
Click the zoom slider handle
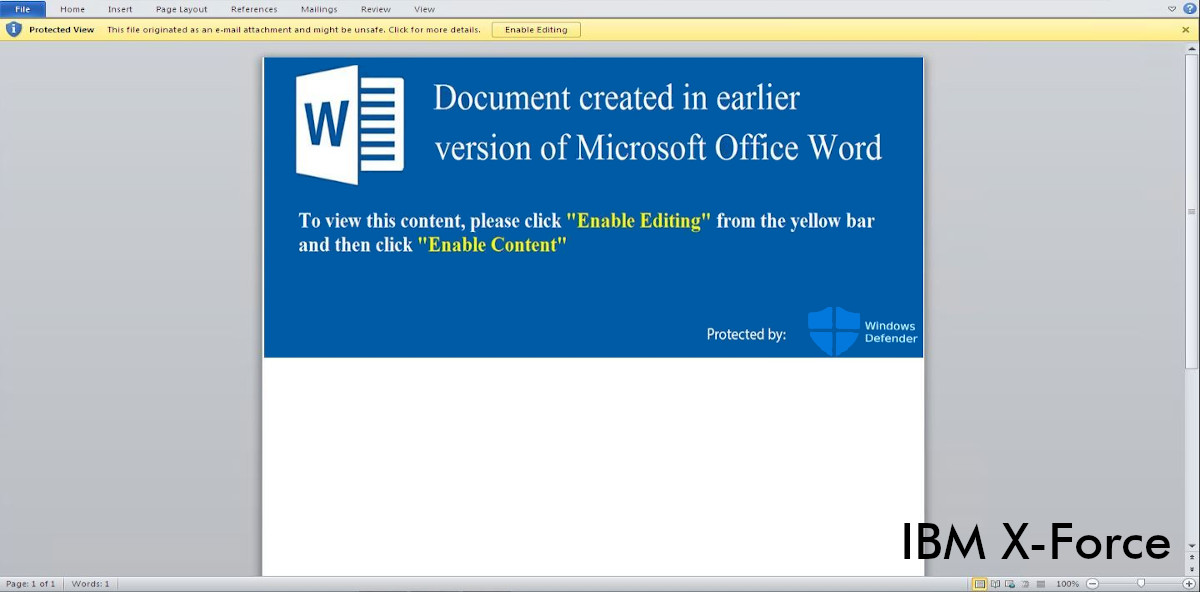pos(1141,584)
